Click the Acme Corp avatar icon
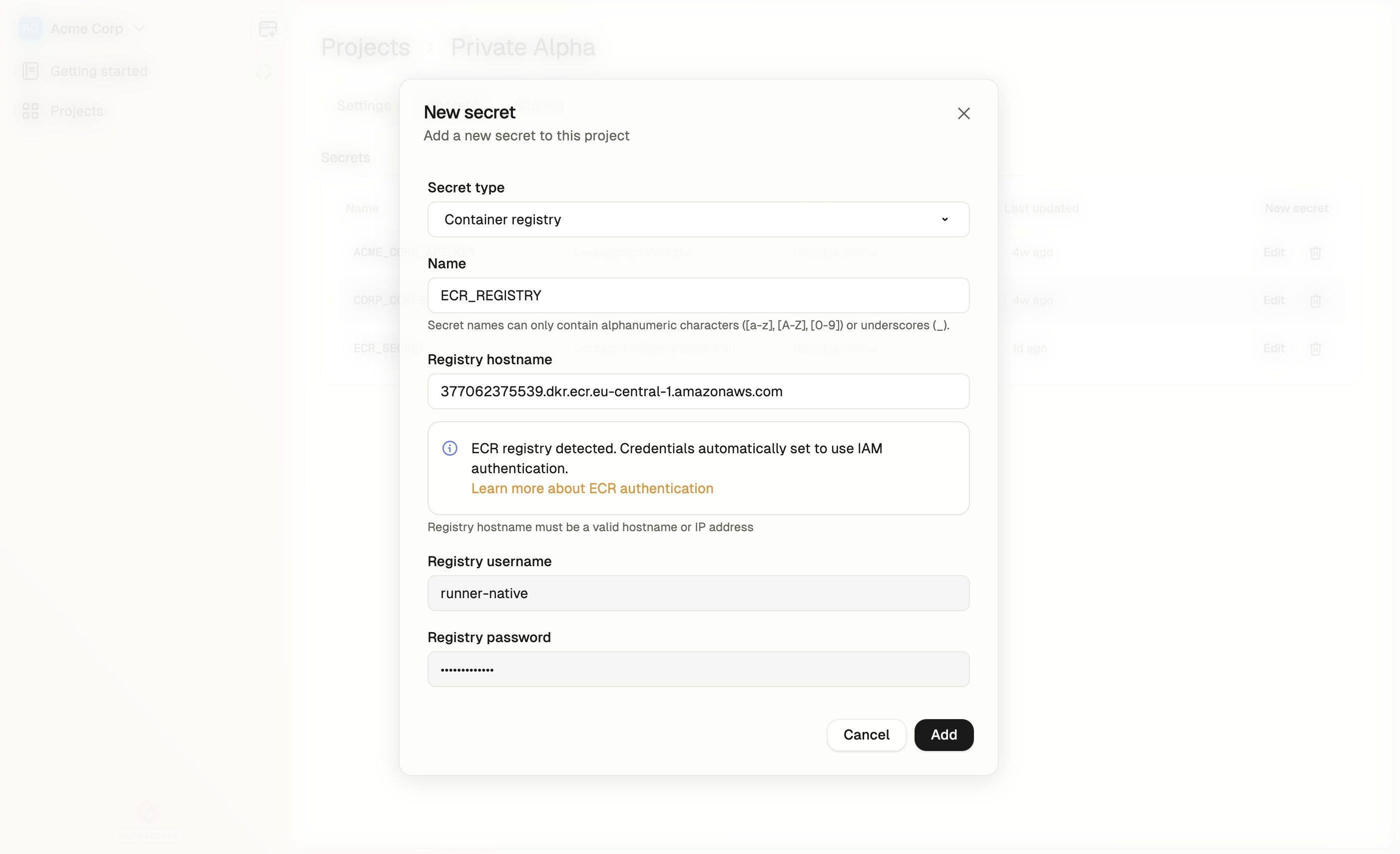The image size is (1400, 854). pos(30,28)
